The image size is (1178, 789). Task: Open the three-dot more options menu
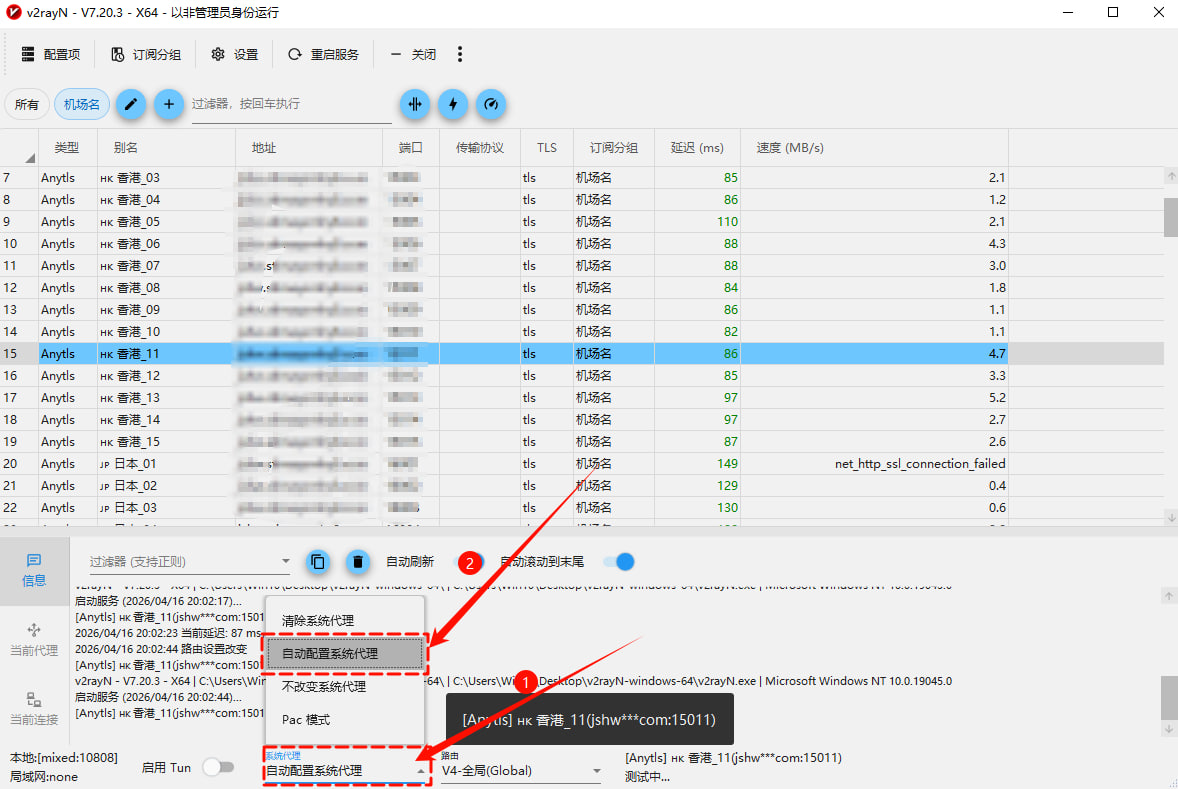pyautogui.click(x=460, y=54)
